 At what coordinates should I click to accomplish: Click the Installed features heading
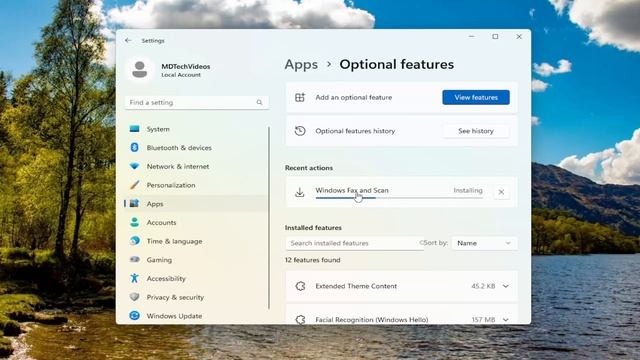pyautogui.click(x=313, y=227)
